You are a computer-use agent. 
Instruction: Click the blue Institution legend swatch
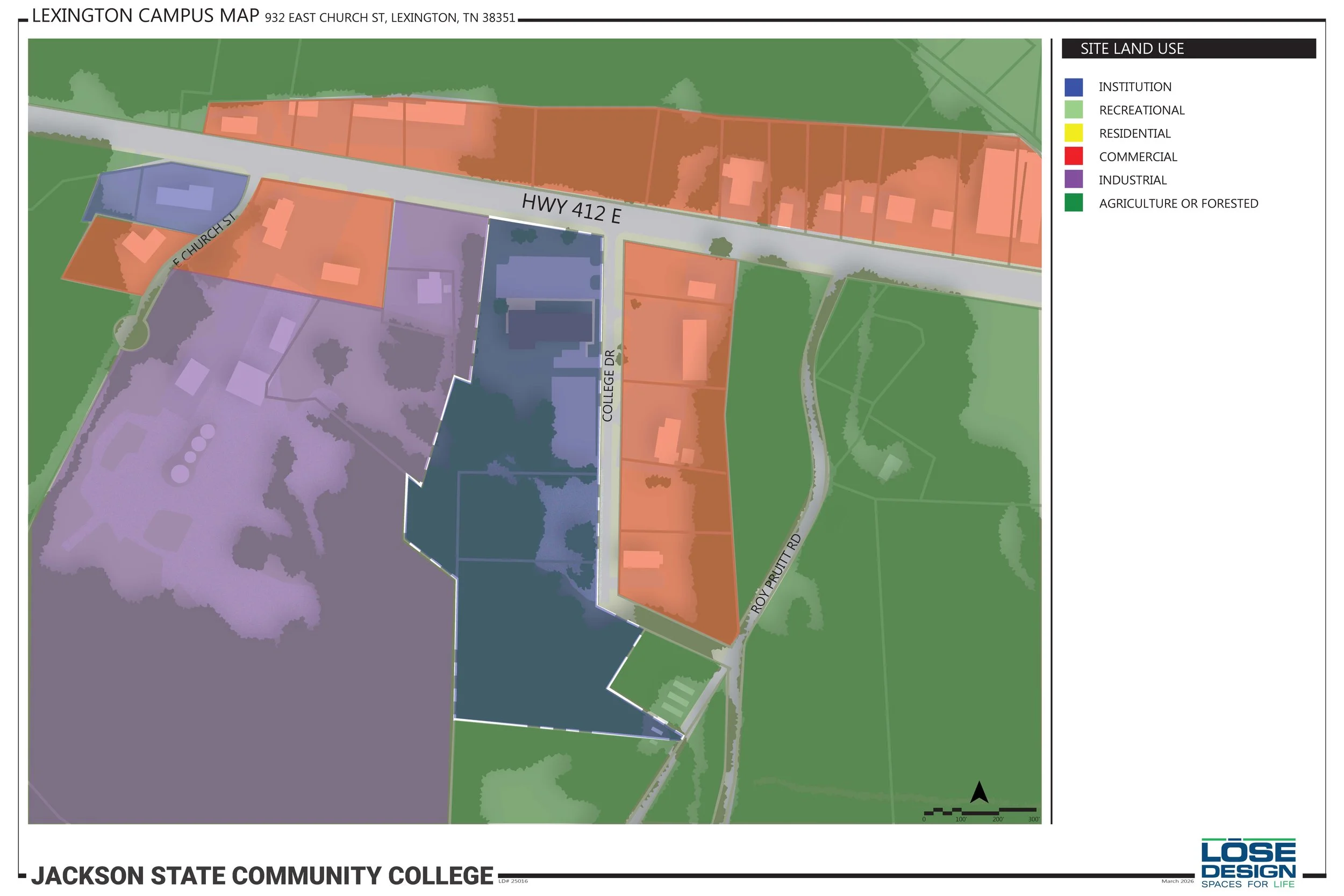[1074, 87]
